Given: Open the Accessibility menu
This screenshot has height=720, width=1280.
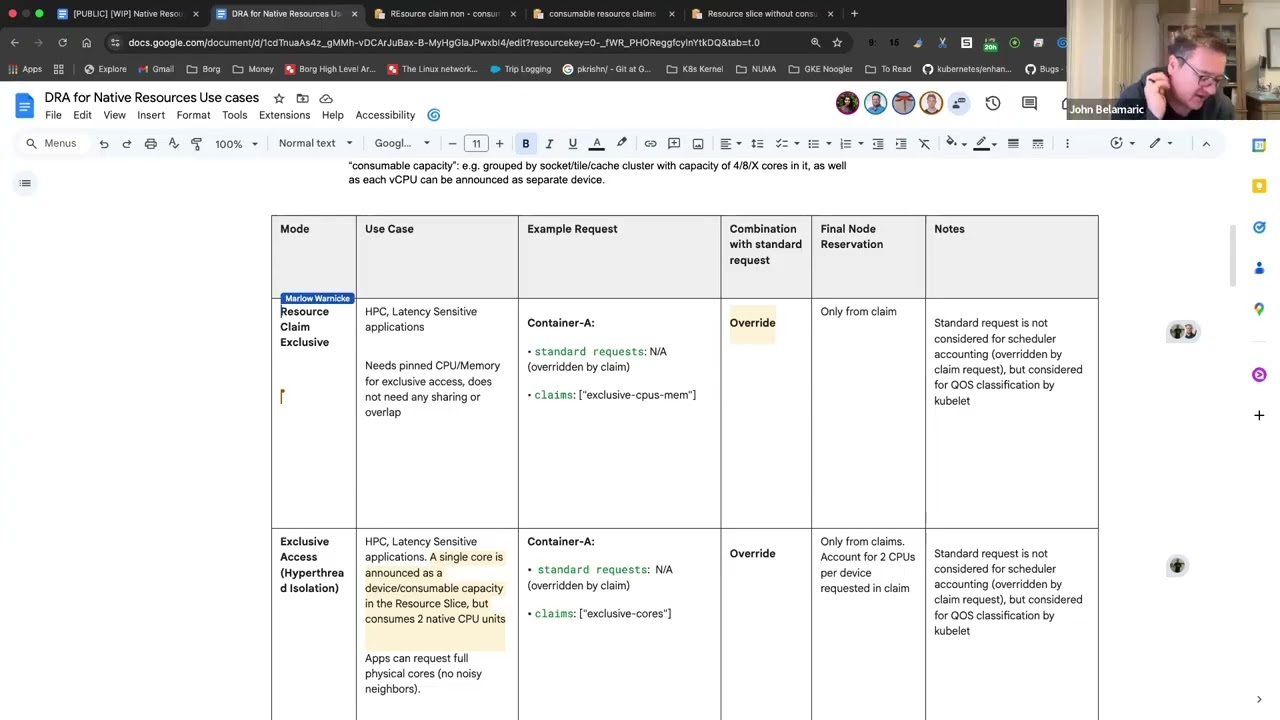Looking at the screenshot, I should pos(385,115).
